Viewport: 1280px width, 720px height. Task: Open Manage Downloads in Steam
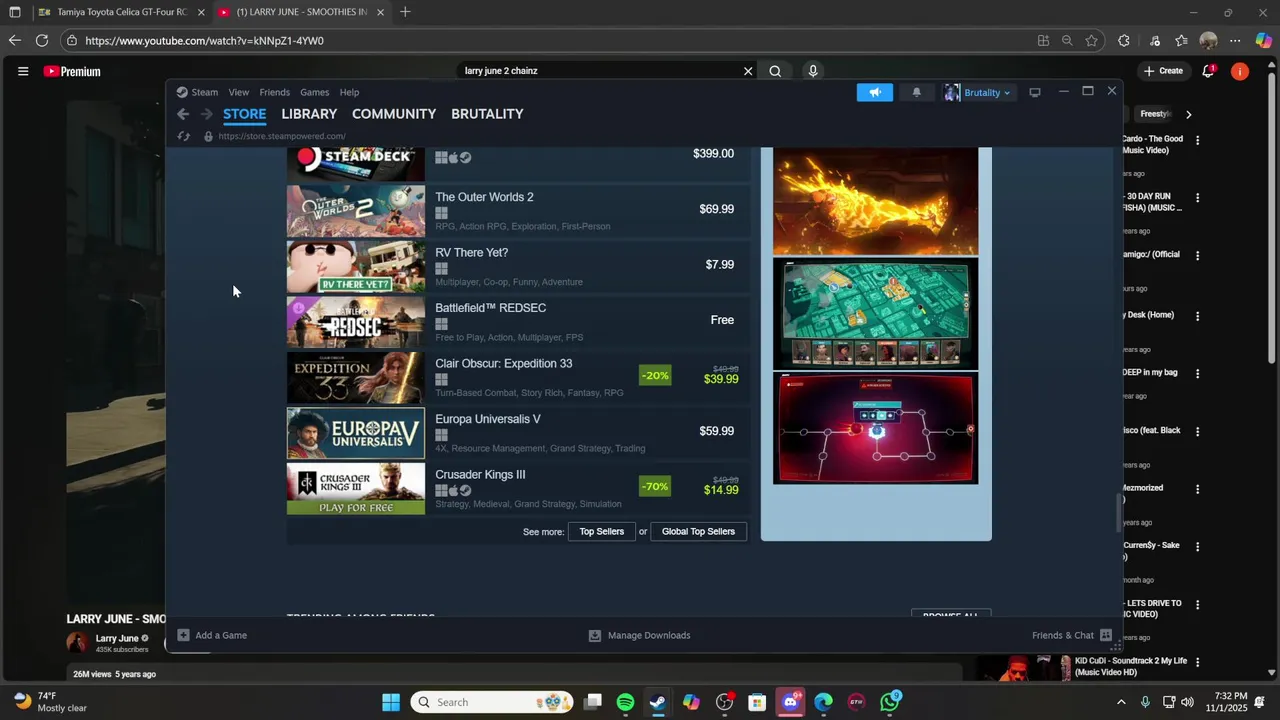tap(639, 635)
